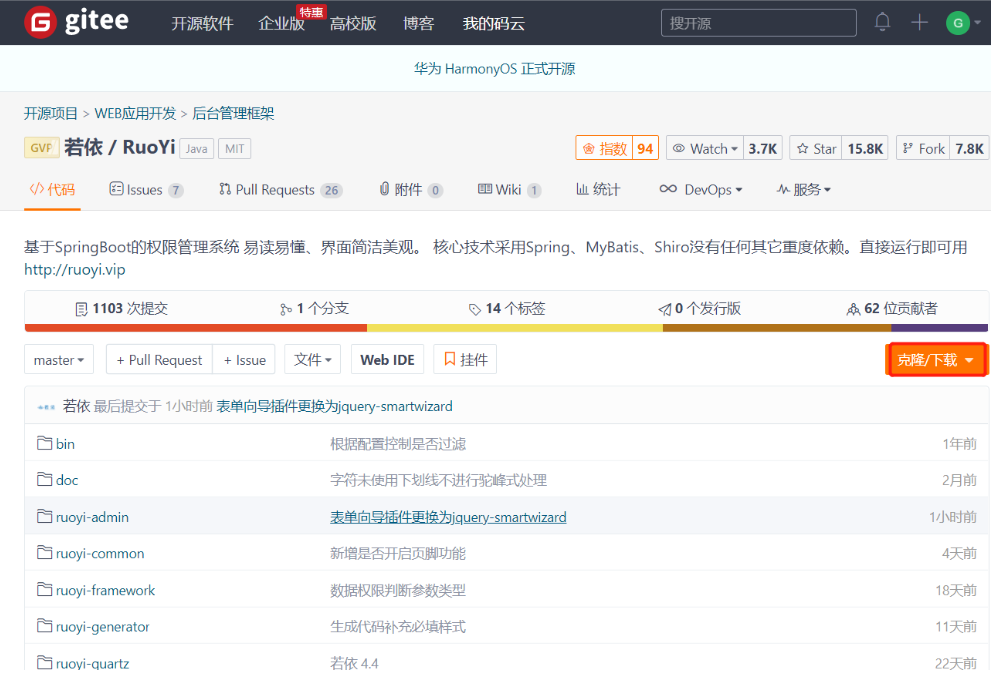This screenshot has width=993, height=682.
Task: Launch the Web IDE
Action: [x=388, y=360]
